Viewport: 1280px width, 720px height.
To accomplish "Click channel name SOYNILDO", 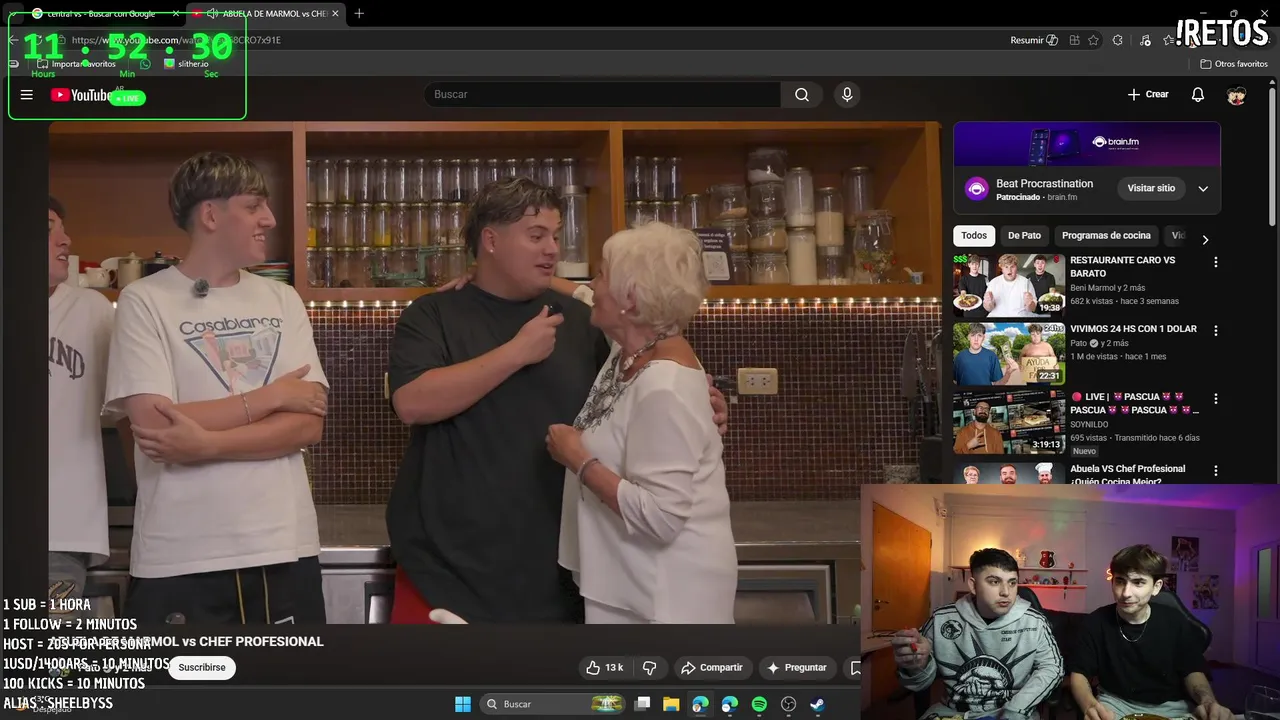I will (x=1089, y=424).
